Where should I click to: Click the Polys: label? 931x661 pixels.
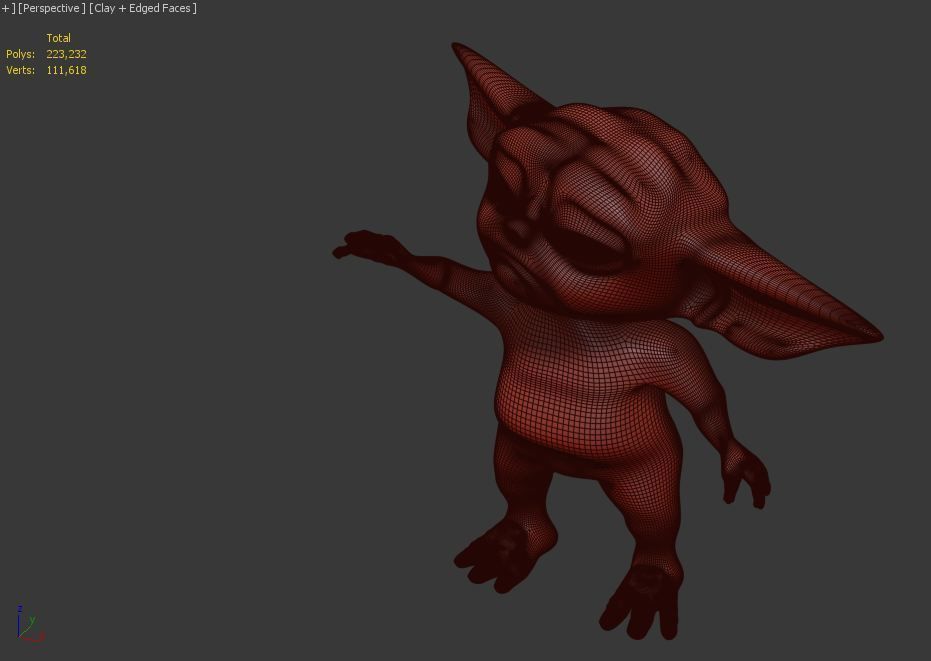point(20,54)
